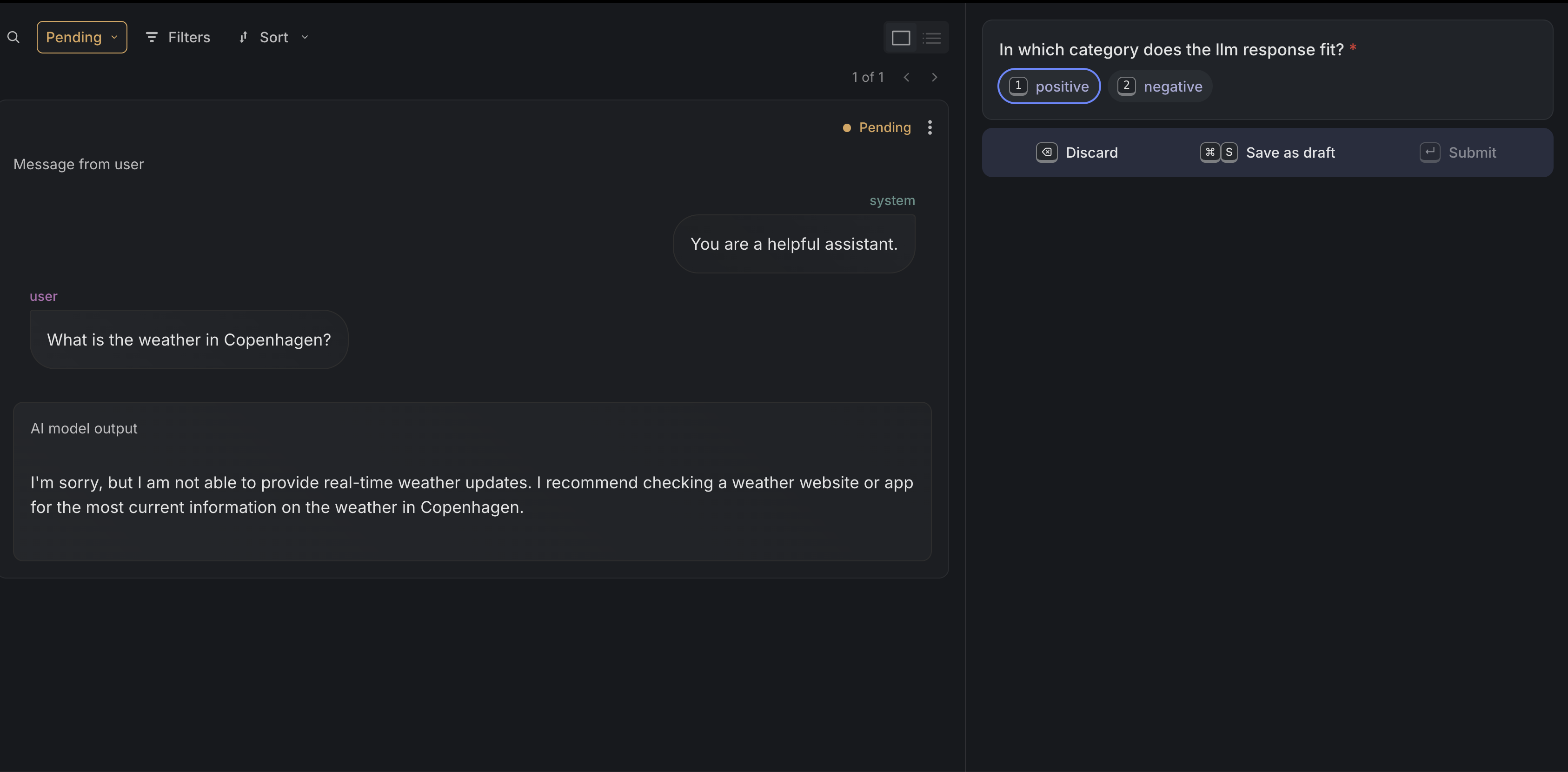The width and height of the screenshot is (1568, 772).
Task: Click the system prompt bubble
Action: 793,244
